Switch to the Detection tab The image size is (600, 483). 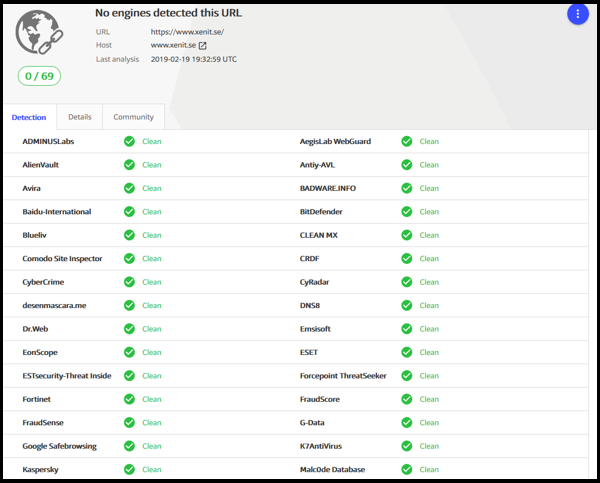[29, 117]
